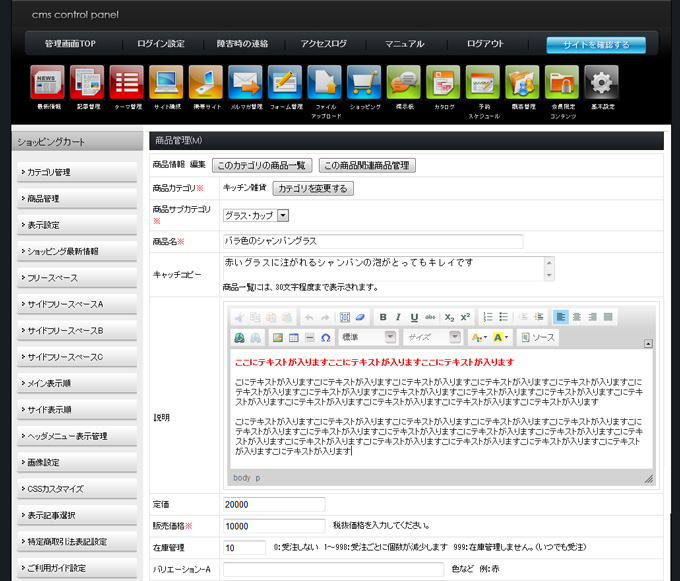The image size is (680, 581).
Task: Insert special character with the Omega icon
Action: pos(326,338)
